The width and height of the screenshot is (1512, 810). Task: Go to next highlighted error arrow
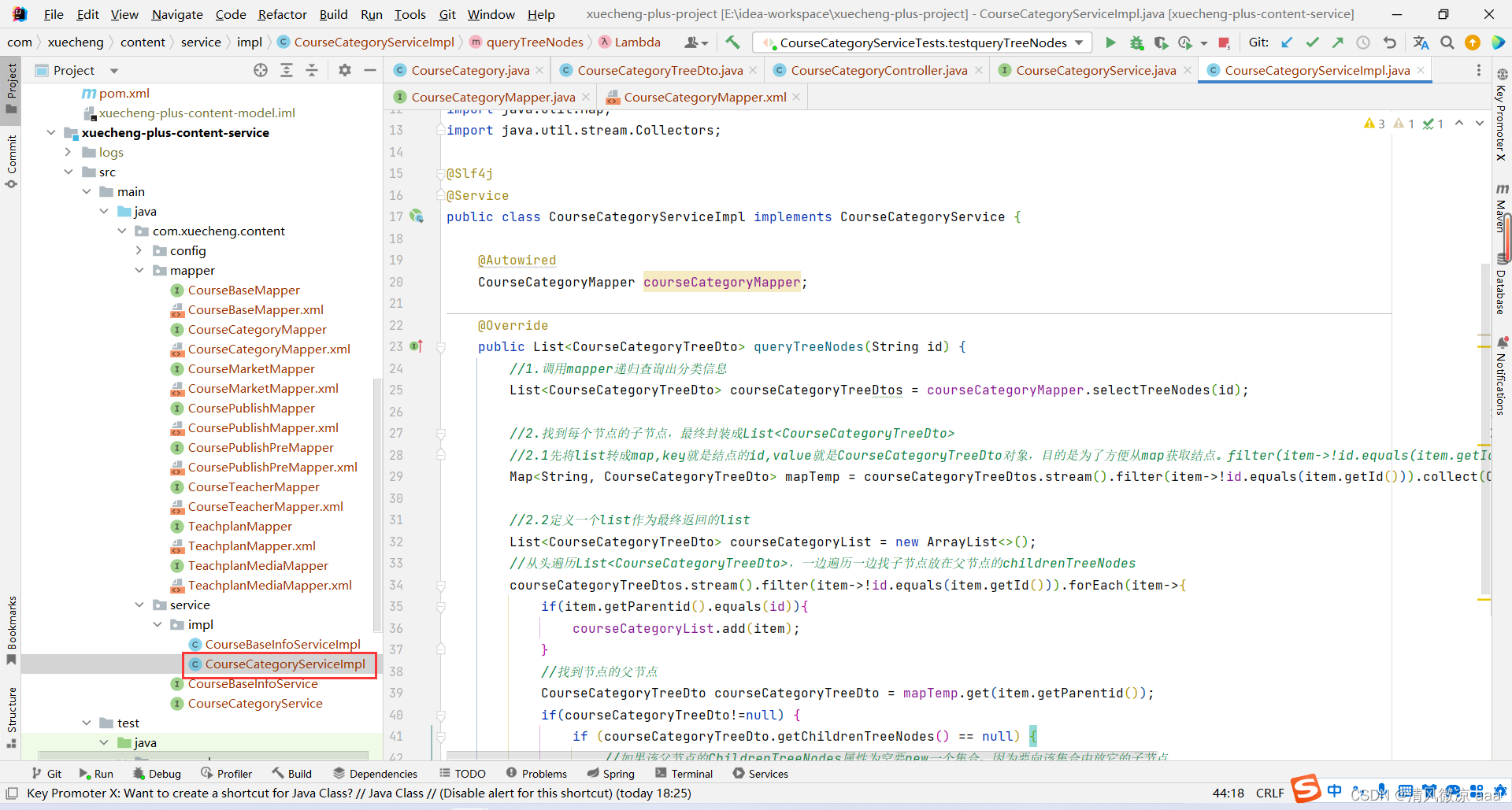[x=1480, y=123]
